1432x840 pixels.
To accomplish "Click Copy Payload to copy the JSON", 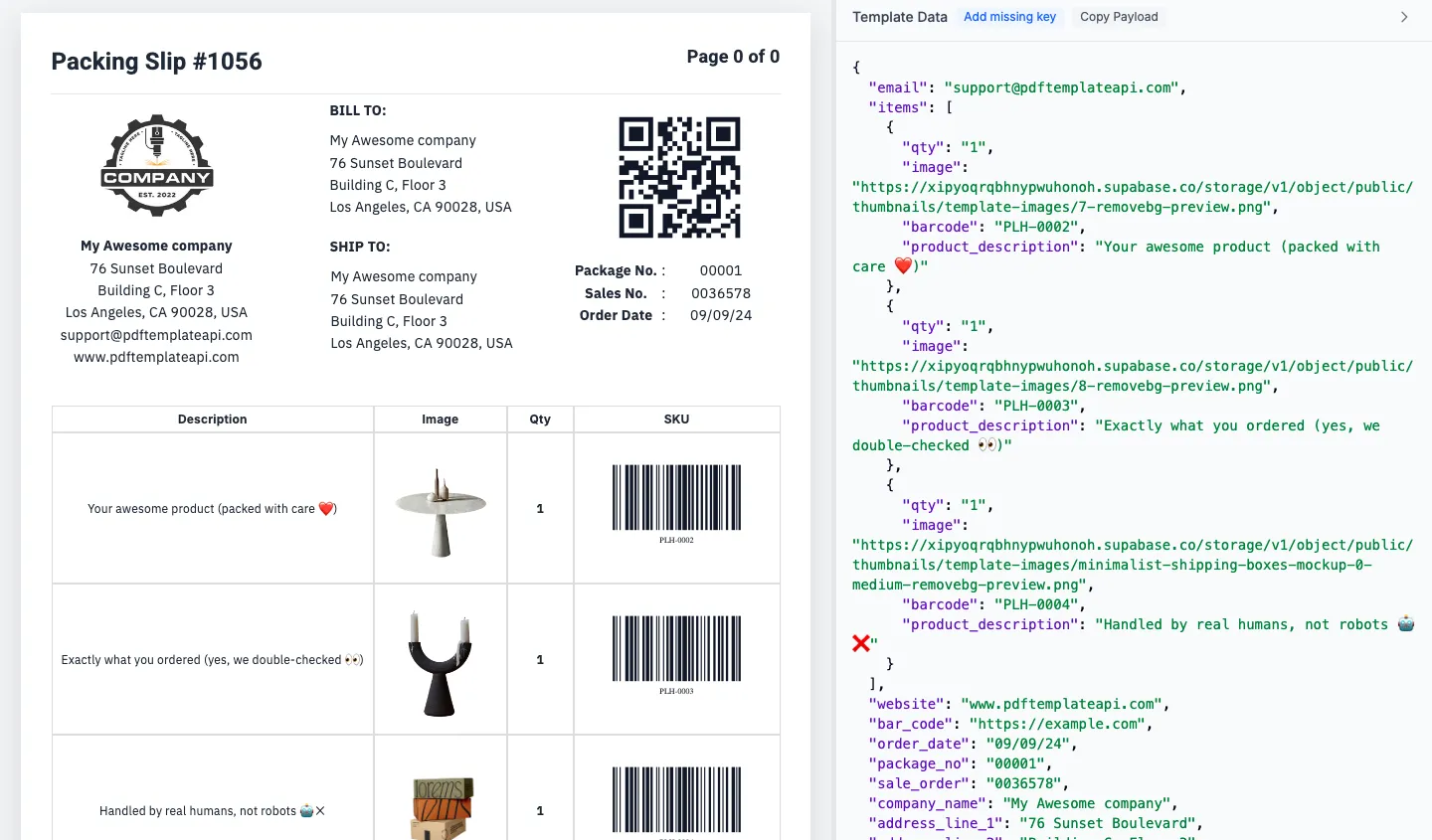I will (1118, 16).
